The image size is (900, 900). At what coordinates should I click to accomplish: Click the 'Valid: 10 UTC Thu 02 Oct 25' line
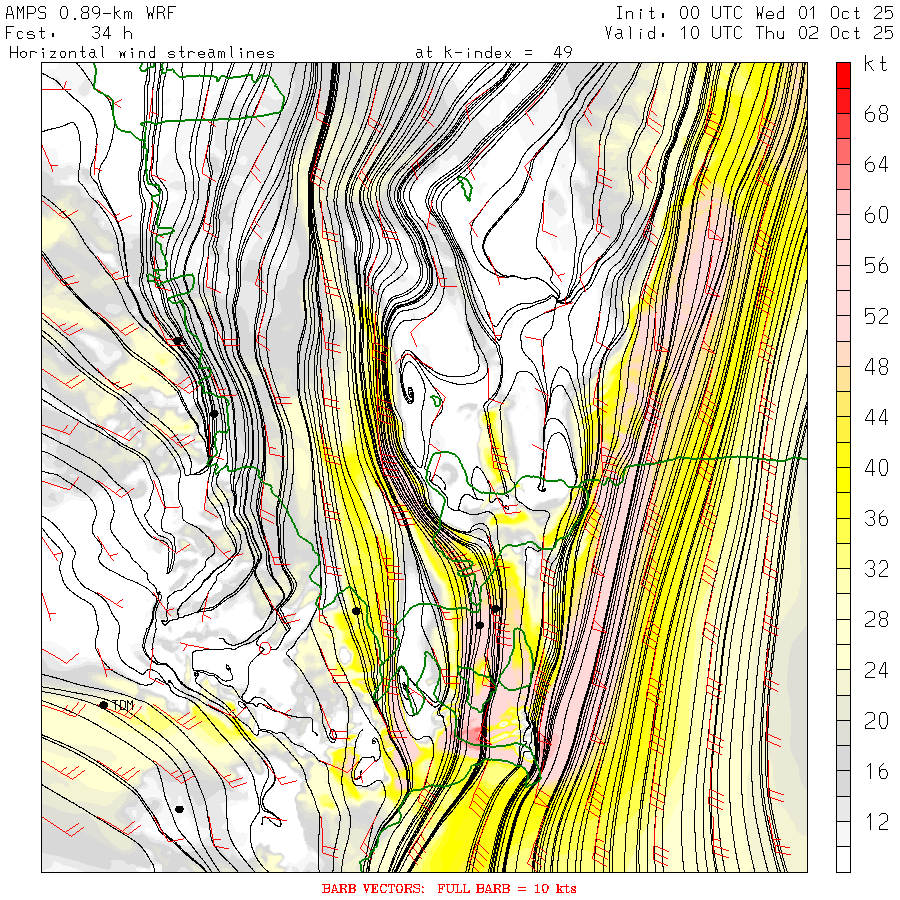click(x=749, y=33)
